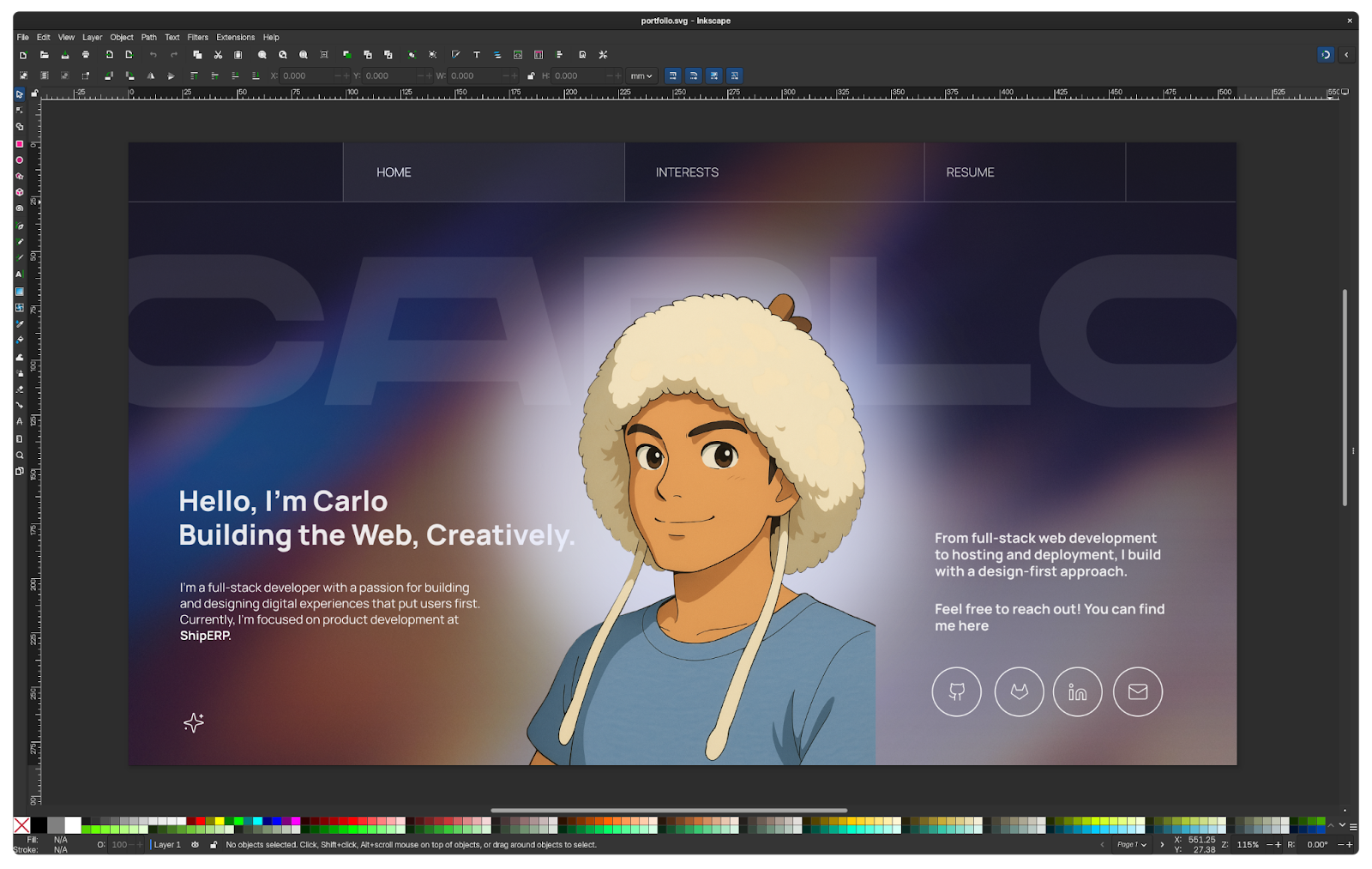
Task: Toggle Layer 1 visibility eye icon
Action: point(196,845)
